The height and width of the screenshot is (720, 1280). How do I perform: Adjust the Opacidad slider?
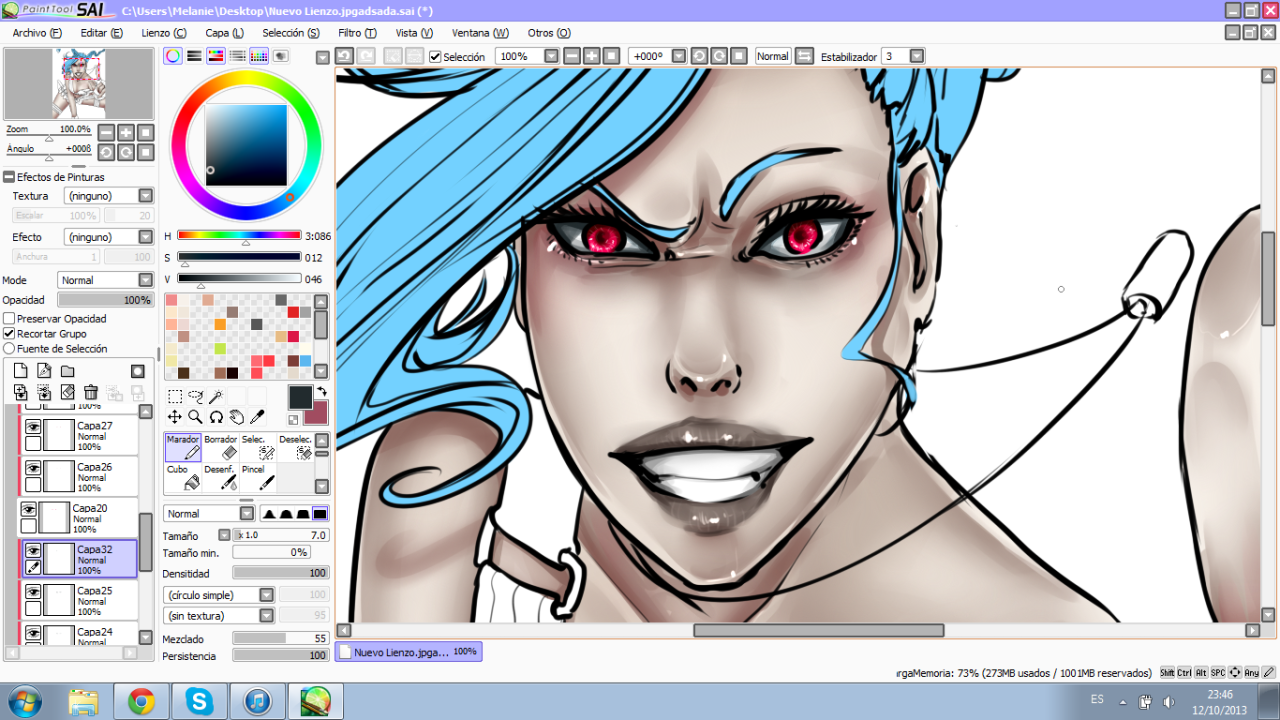click(x=105, y=300)
